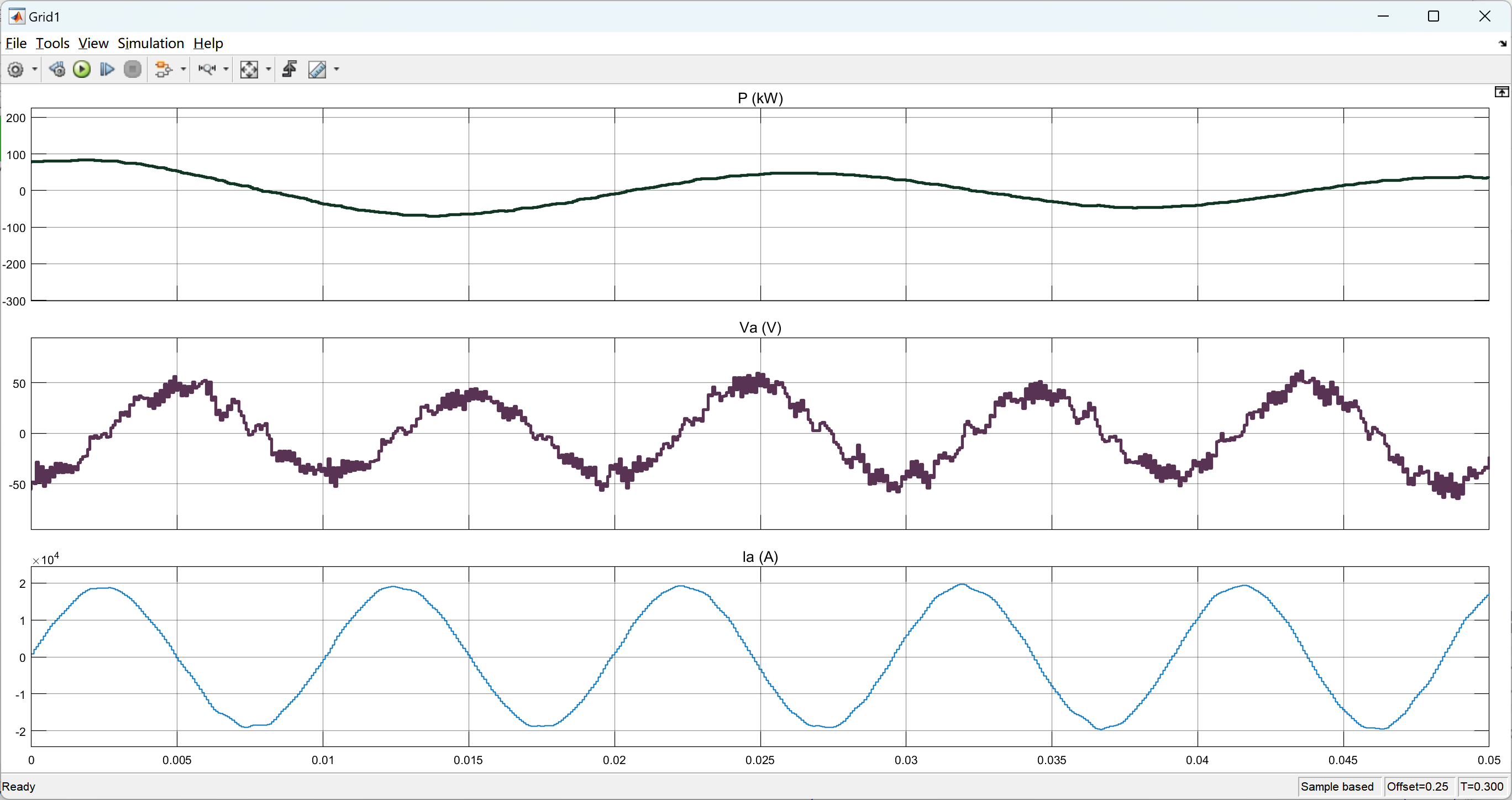This screenshot has width=1512, height=800.
Task: Open the measurements dropdown arrow beside ruler
Action: pos(337,69)
